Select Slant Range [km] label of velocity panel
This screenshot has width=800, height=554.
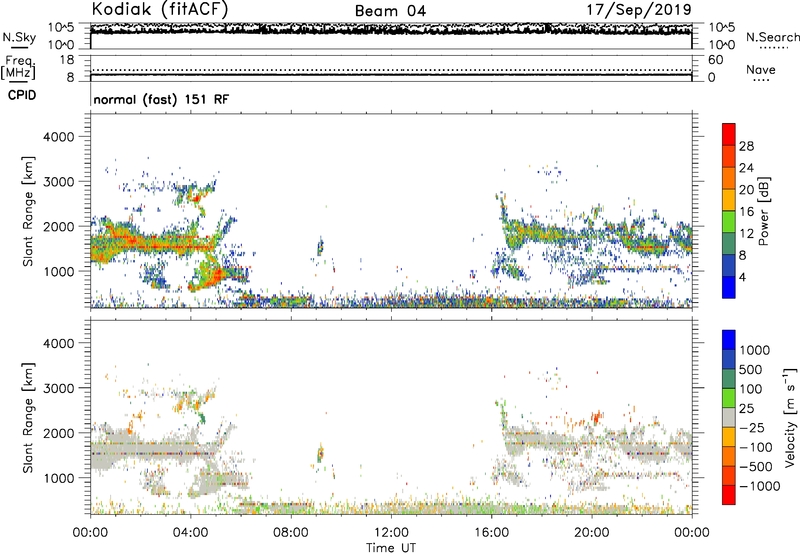click(28, 418)
